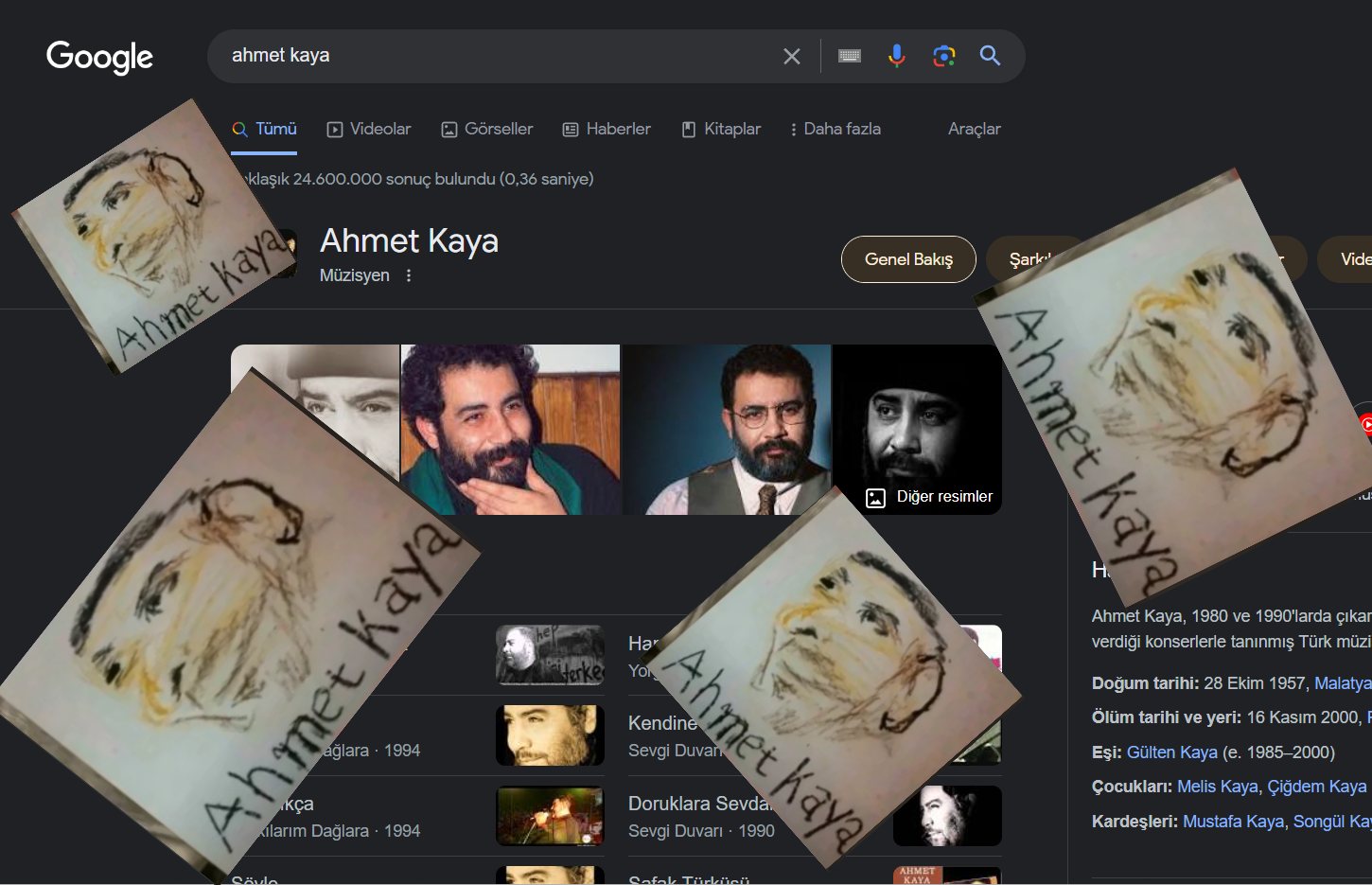Open the Doruklara Sevda song result

(700, 804)
